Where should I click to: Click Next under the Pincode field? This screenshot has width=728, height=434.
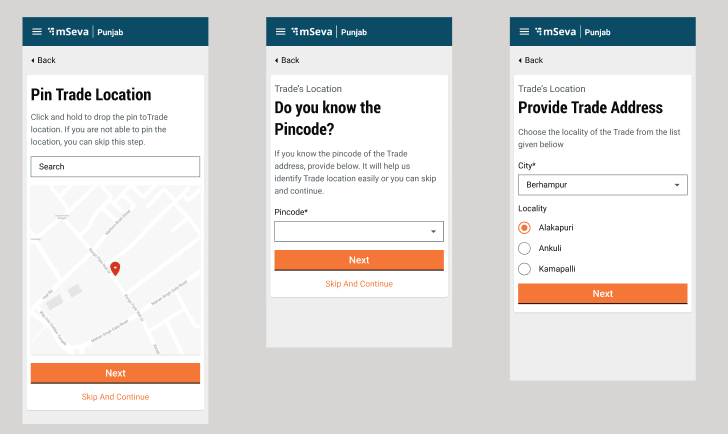point(359,260)
